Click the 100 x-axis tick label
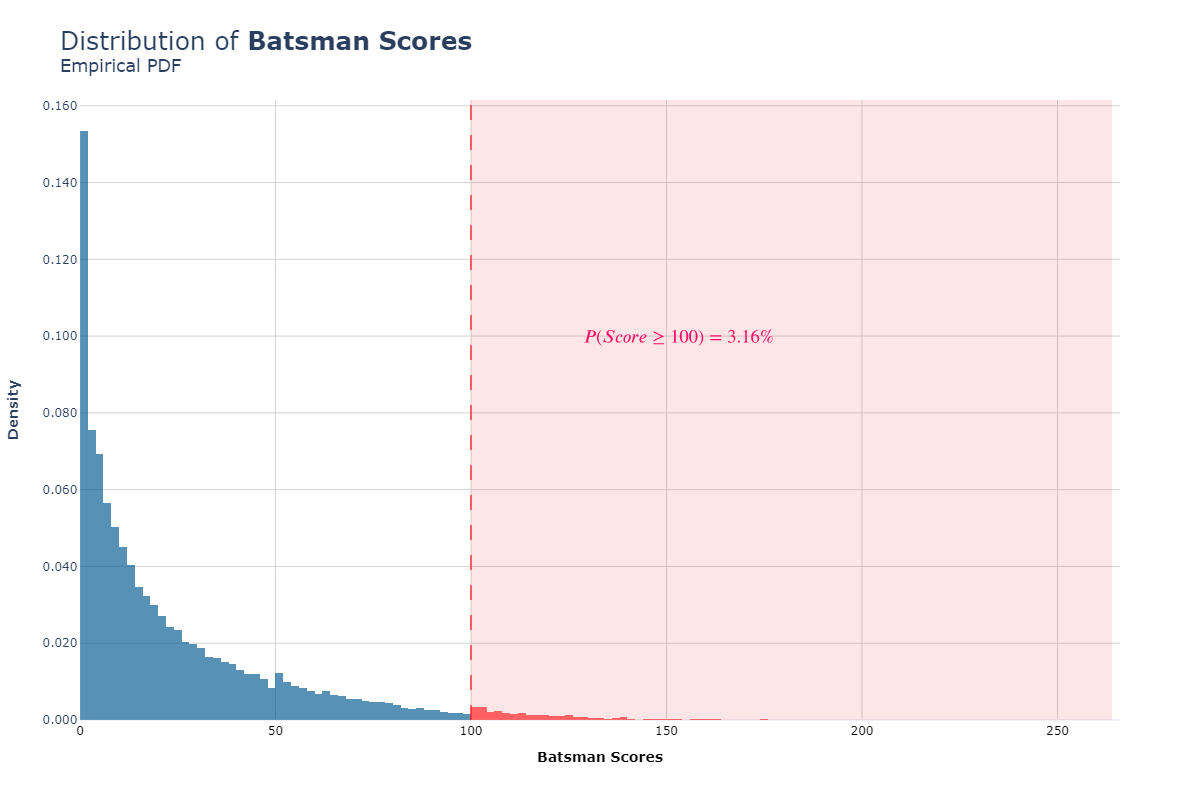The width and height of the screenshot is (1200, 800). coord(471,732)
